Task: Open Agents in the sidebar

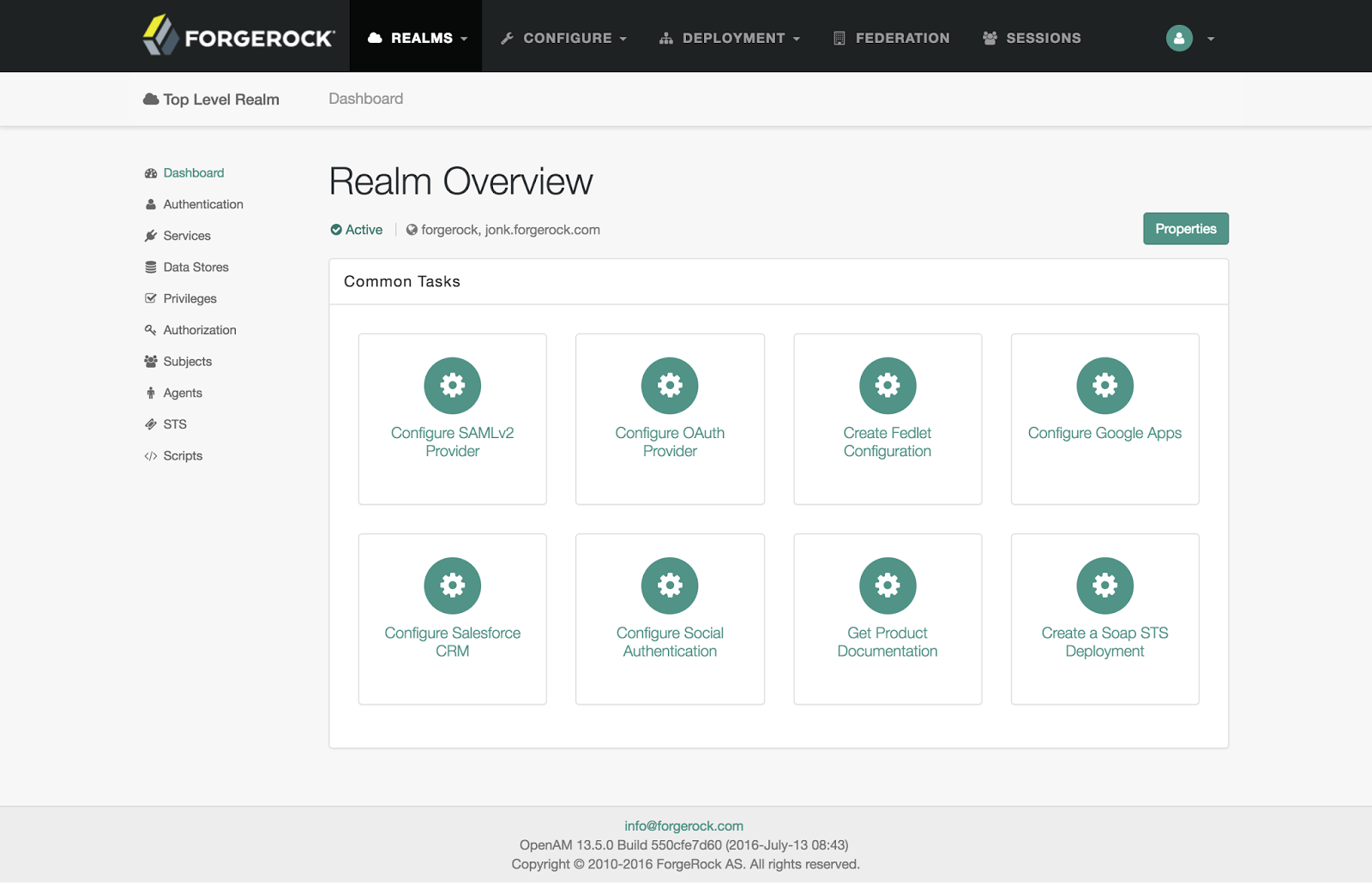Action: tap(183, 393)
